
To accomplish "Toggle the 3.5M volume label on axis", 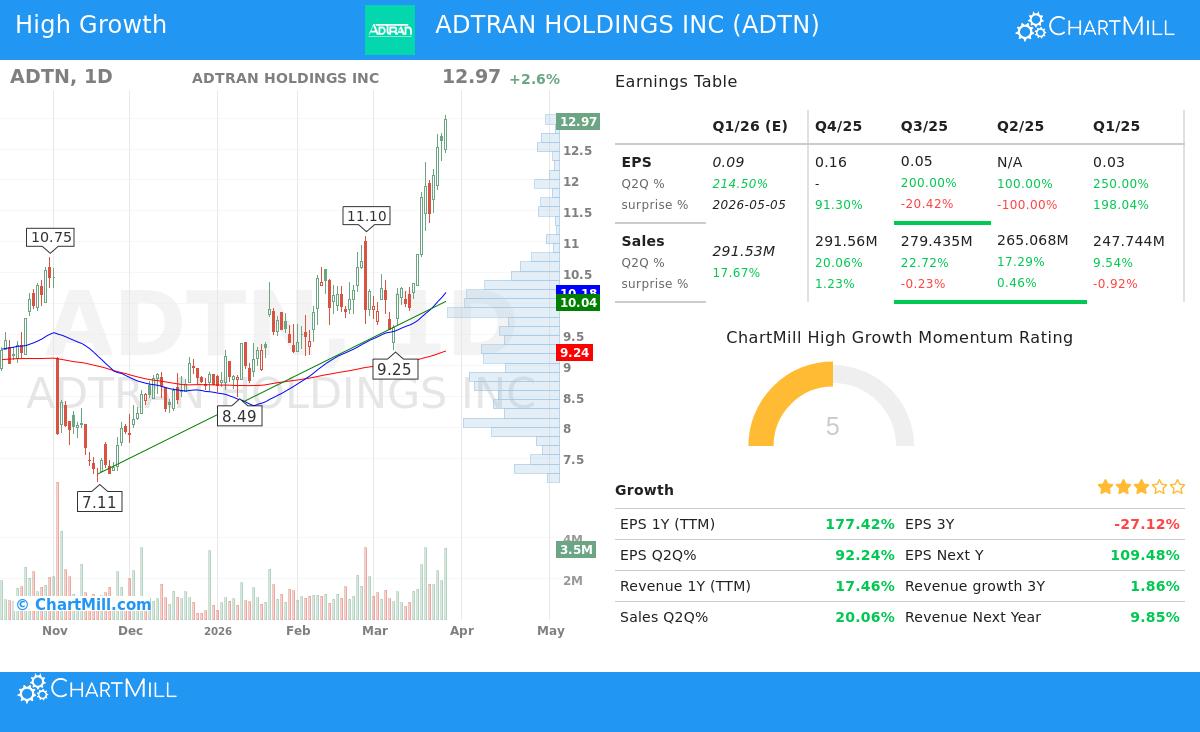I will [574, 549].
